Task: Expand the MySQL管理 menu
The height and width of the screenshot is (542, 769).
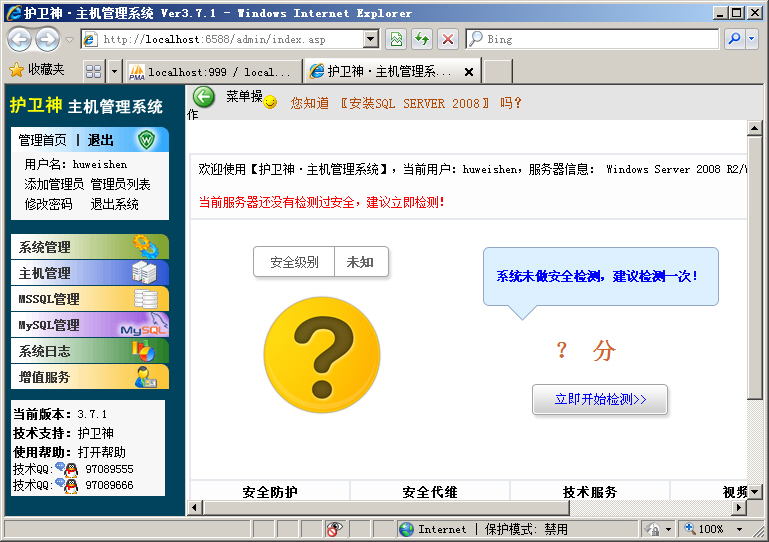Action: (x=90, y=325)
